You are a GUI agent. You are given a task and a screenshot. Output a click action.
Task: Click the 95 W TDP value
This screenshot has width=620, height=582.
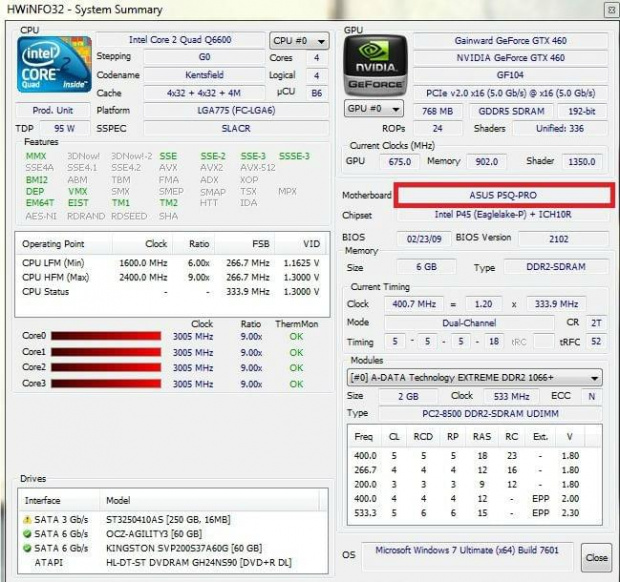coord(64,128)
